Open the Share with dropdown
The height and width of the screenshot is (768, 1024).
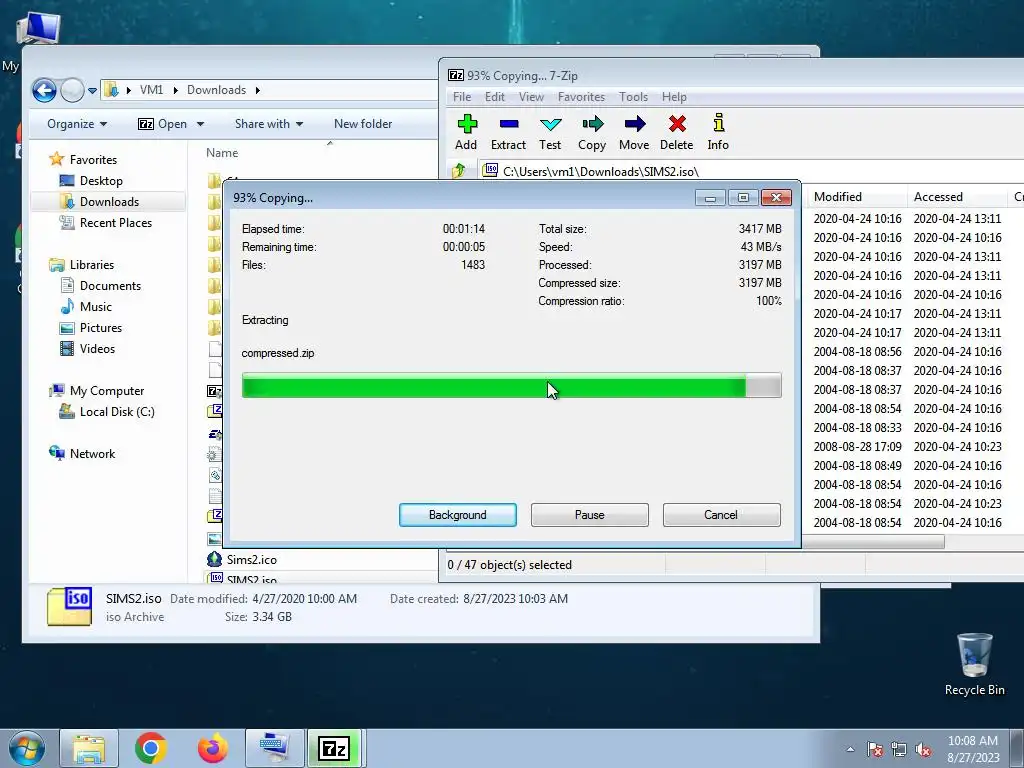269,123
